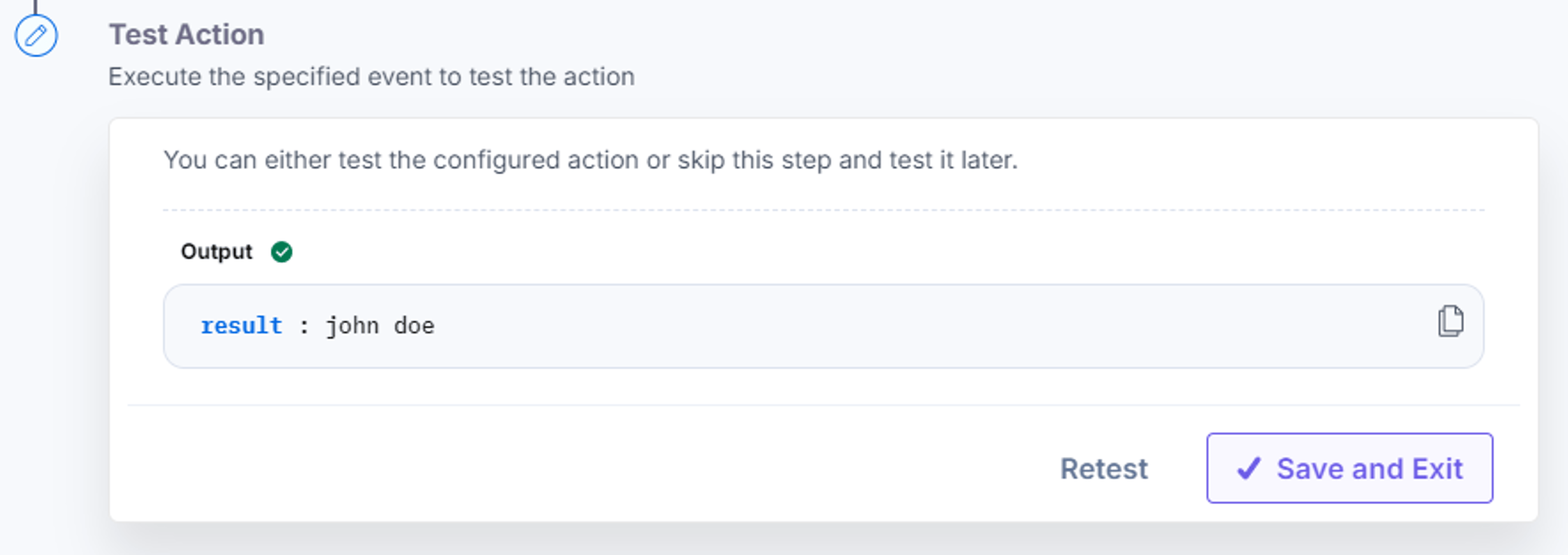The height and width of the screenshot is (555, 1568).
Task: Select the Save and Exit button
Action: pos(1350,468)
